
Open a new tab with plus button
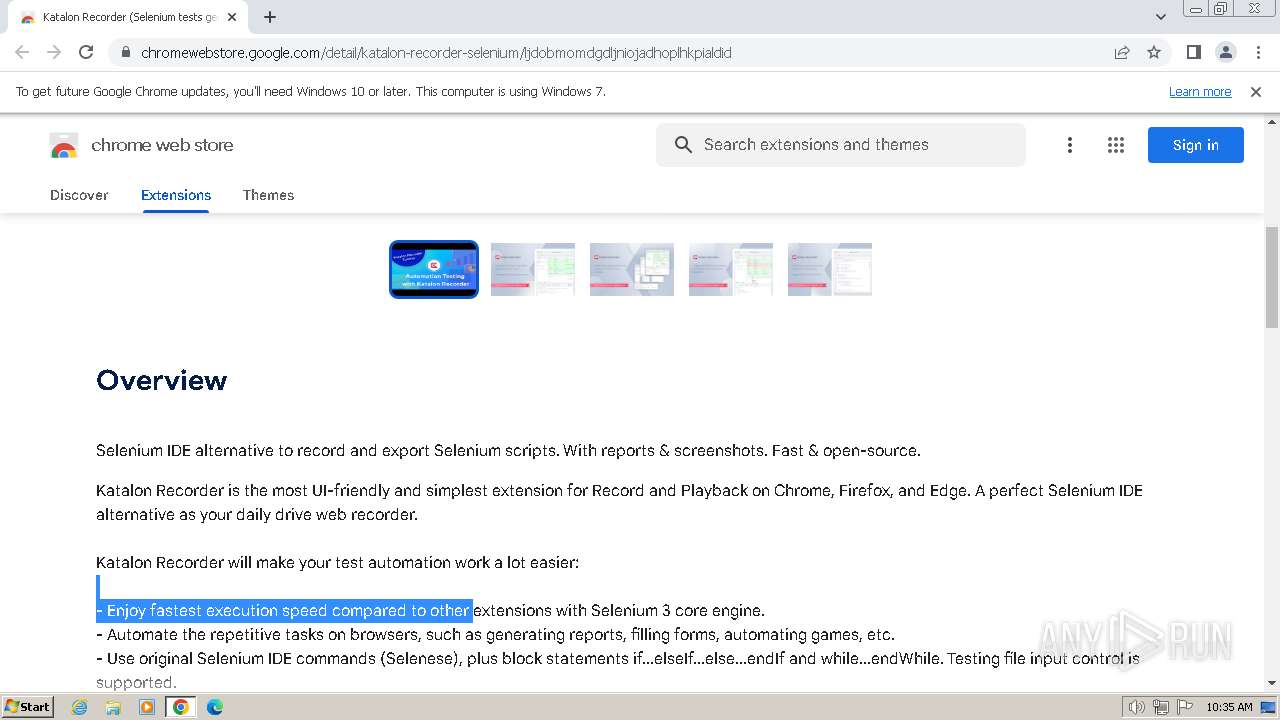pyautogui.click(x=269, y=17)
